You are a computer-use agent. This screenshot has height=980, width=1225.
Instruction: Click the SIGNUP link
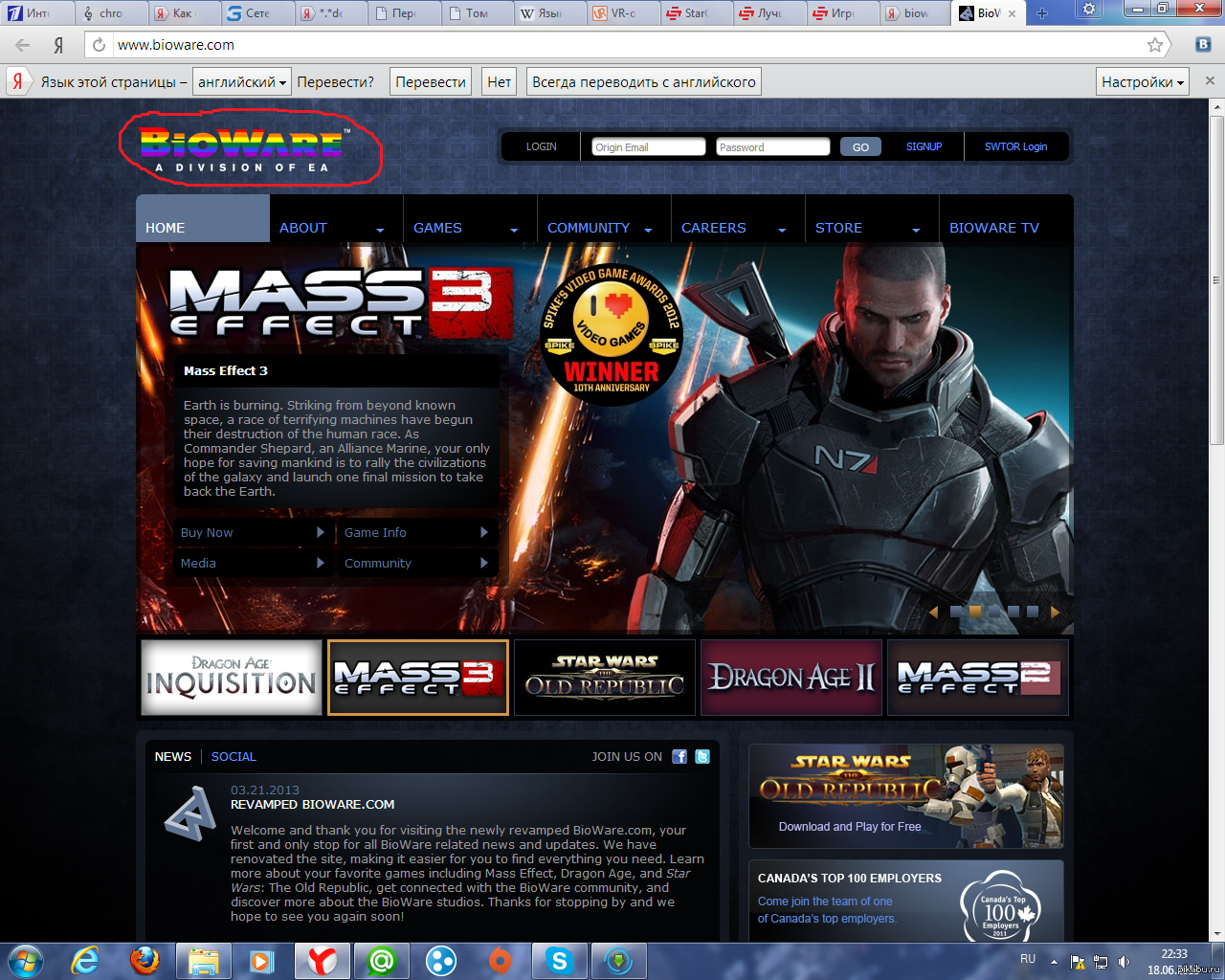pos(924,146)
